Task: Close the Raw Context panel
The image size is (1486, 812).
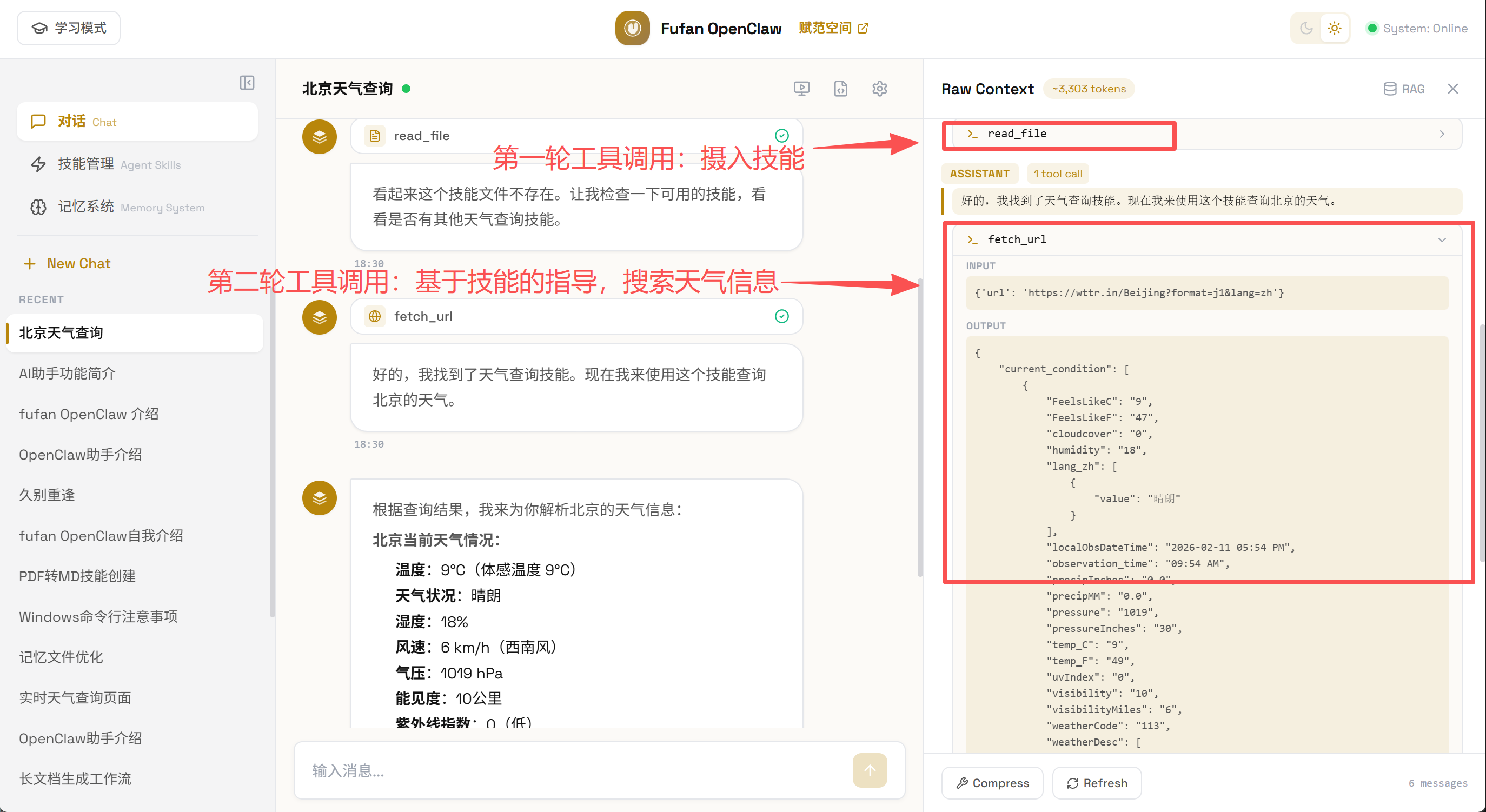Action: click(1452, 89)
